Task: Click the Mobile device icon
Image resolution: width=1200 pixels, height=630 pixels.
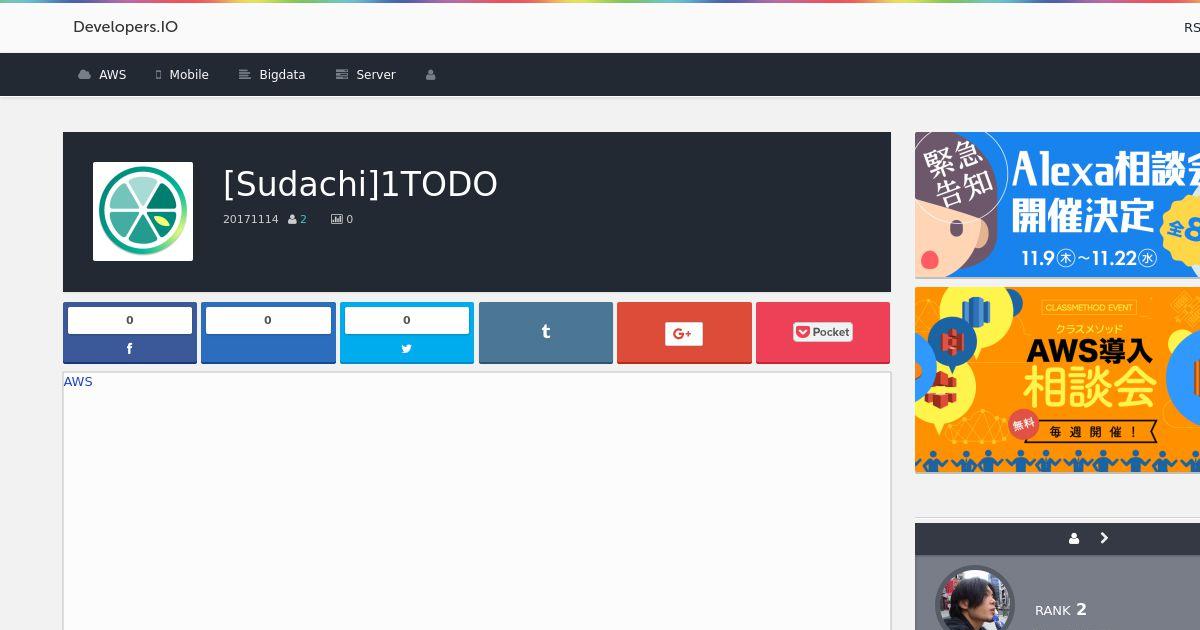Action: pyautogui.click(x=158, y=75)
